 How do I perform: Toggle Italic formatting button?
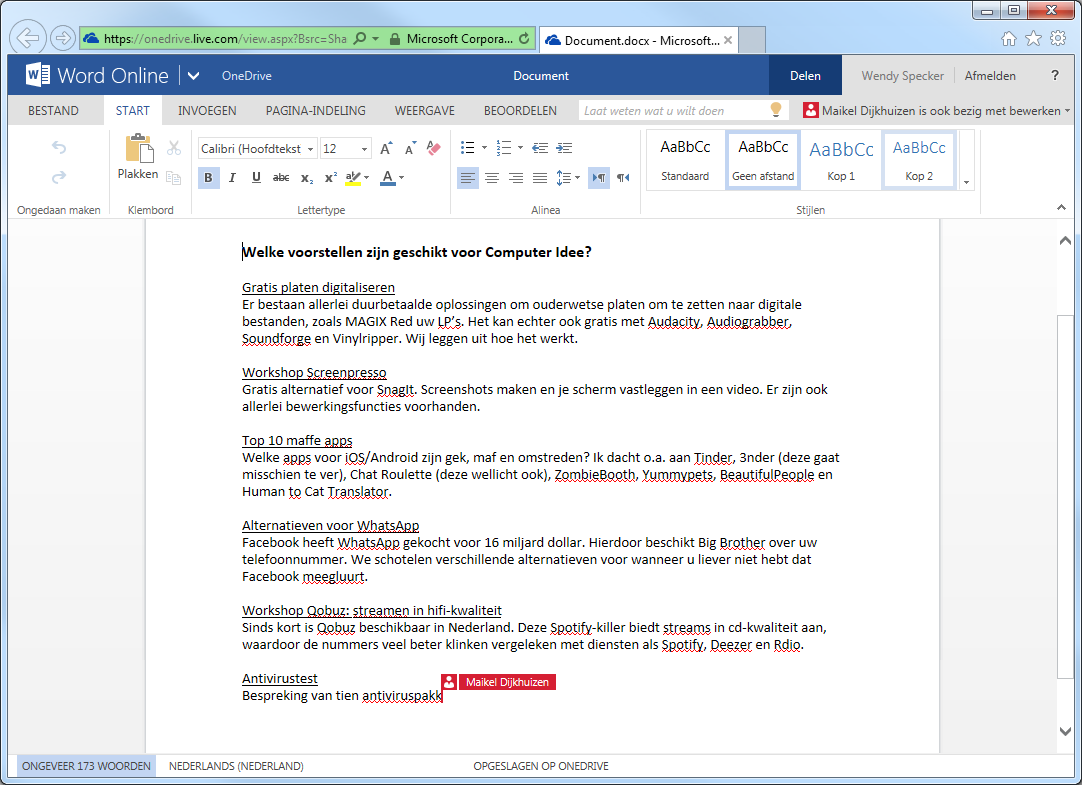(x=233, y=178)
